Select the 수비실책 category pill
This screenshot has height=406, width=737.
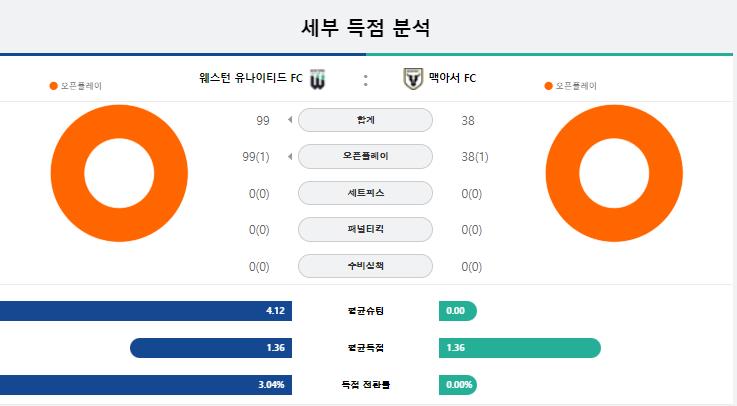point(365,266)
